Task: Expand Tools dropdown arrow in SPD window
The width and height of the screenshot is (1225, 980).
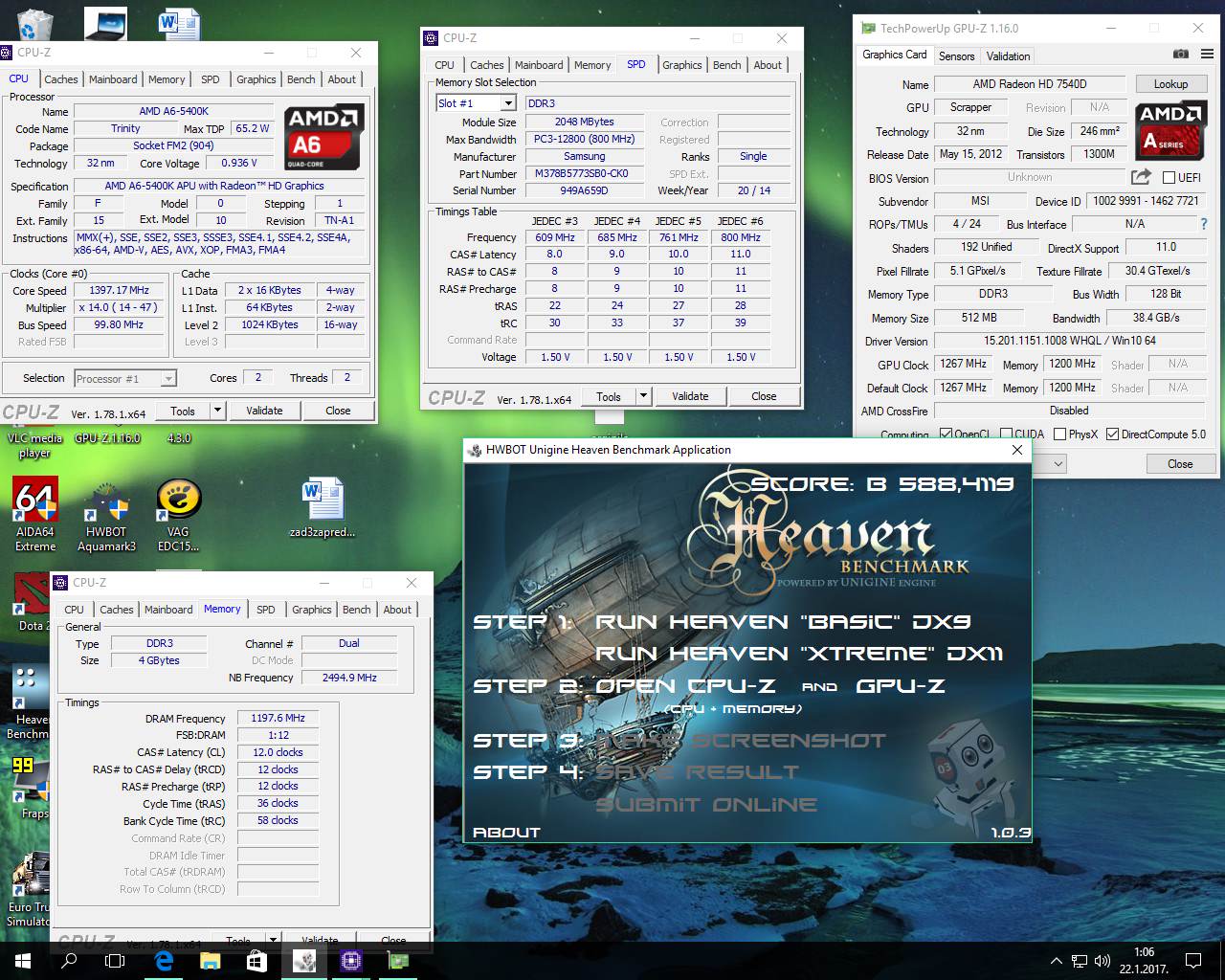Action: coord(644,396)
